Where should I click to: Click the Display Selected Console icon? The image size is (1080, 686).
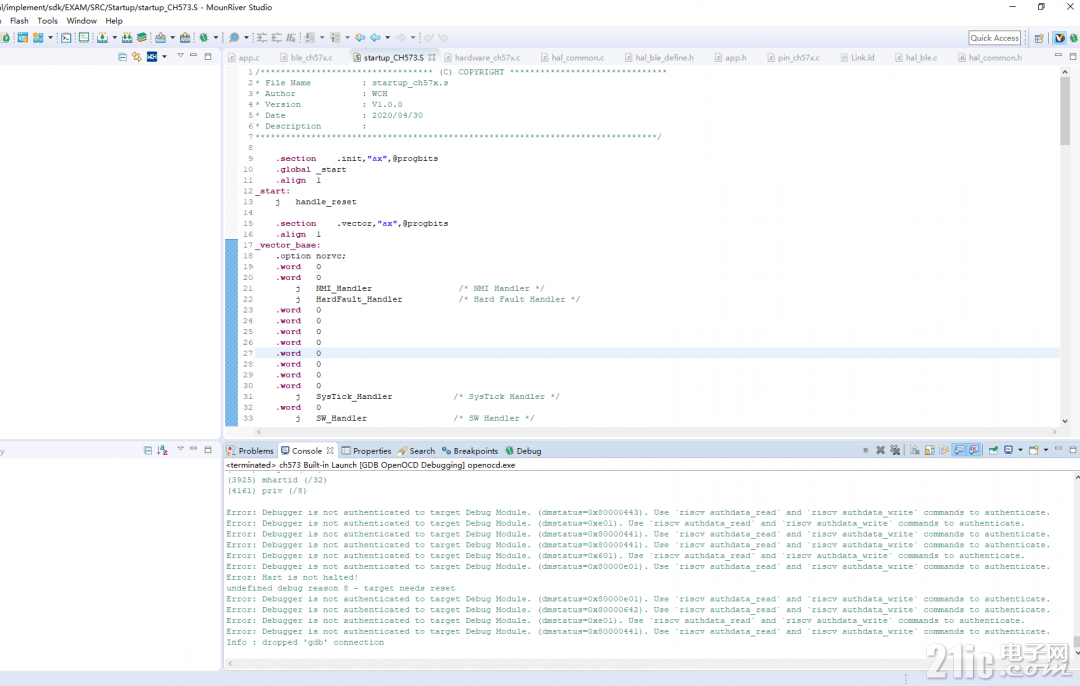(x=1008, y=450)
